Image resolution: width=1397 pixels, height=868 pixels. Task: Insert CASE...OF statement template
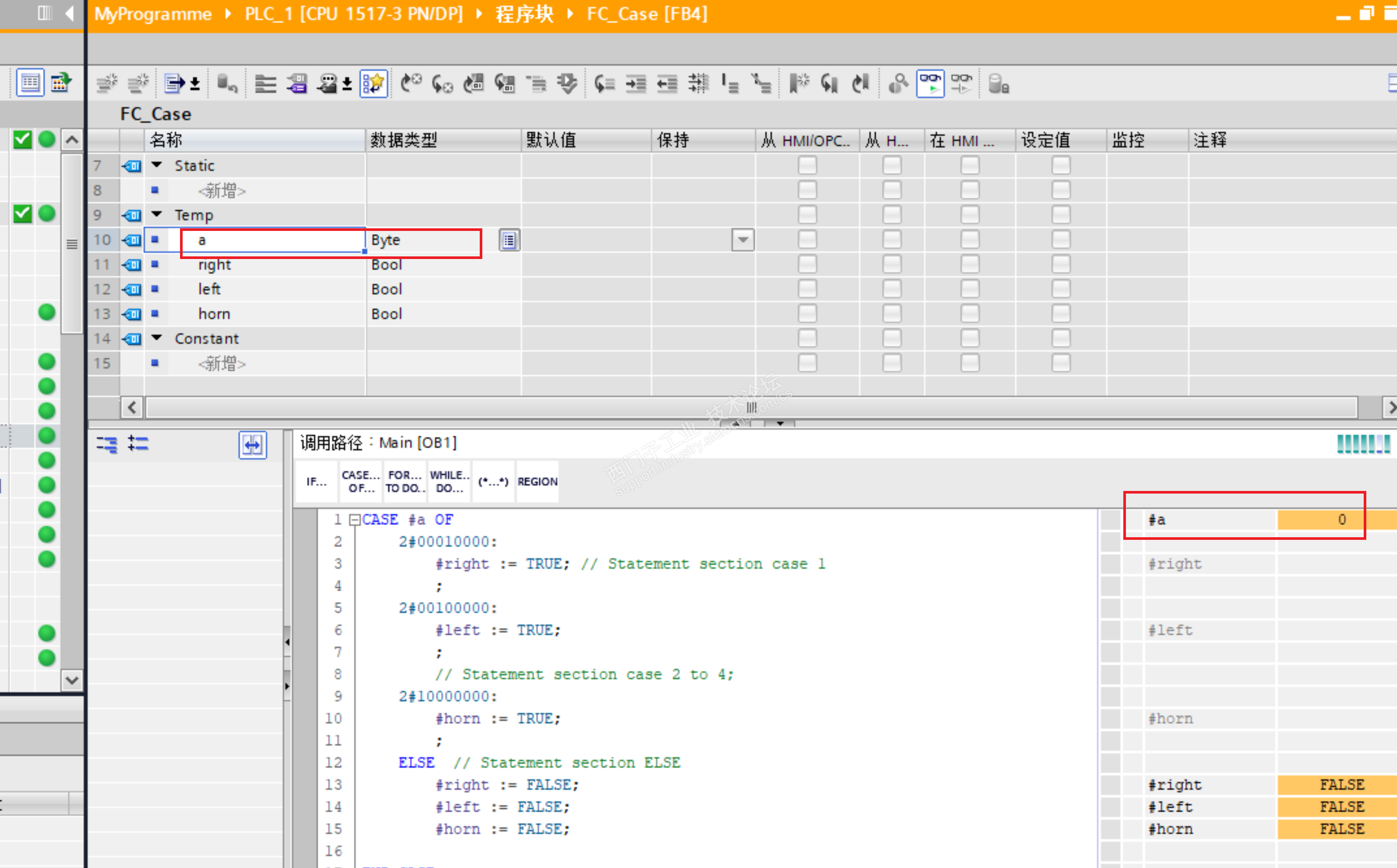361,481
